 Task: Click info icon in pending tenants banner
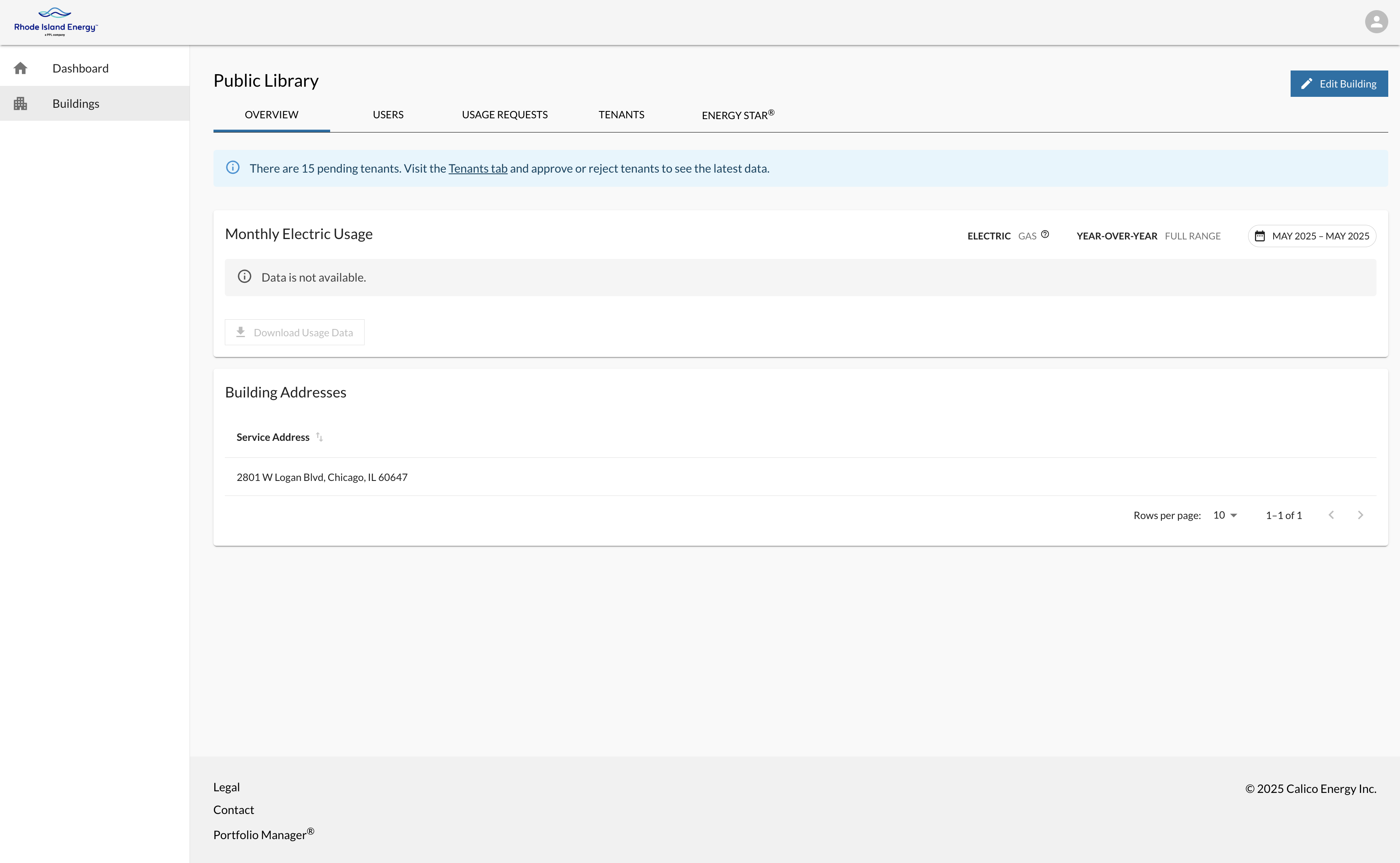tap(233, 168)
